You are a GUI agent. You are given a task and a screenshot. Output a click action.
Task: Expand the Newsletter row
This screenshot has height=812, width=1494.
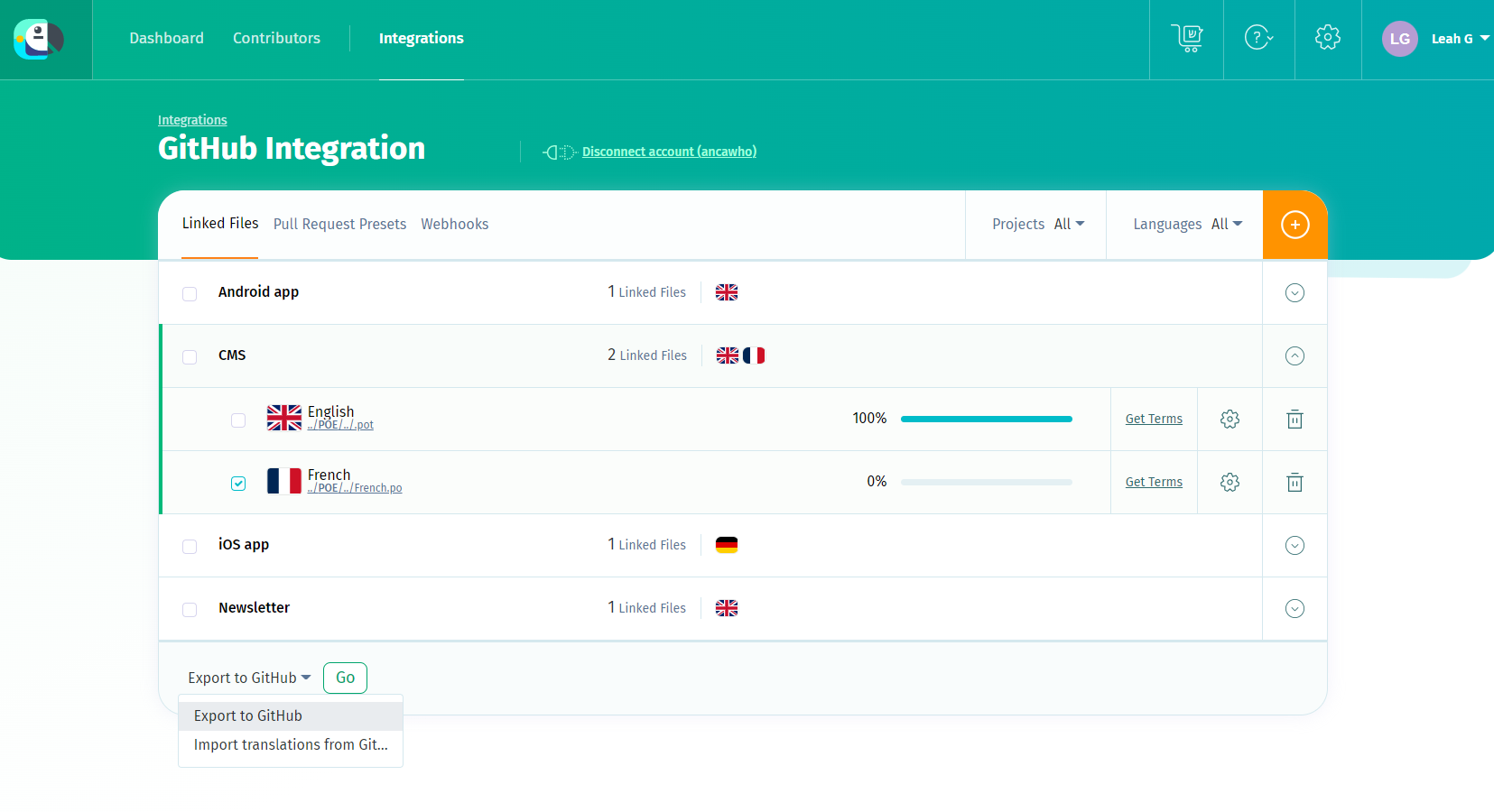pyautogui.click(x=1294, y=608)
